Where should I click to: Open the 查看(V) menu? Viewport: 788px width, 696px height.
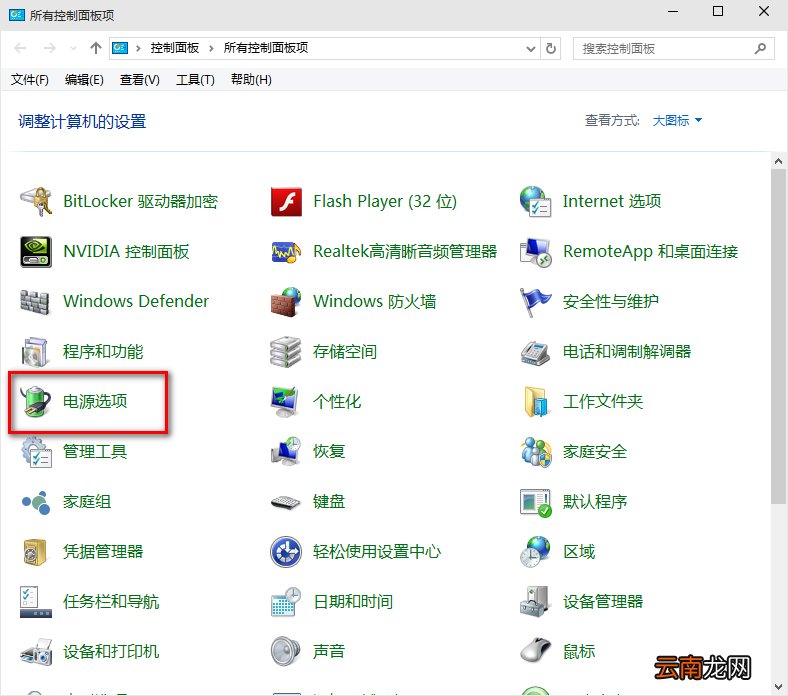[140, 80]
